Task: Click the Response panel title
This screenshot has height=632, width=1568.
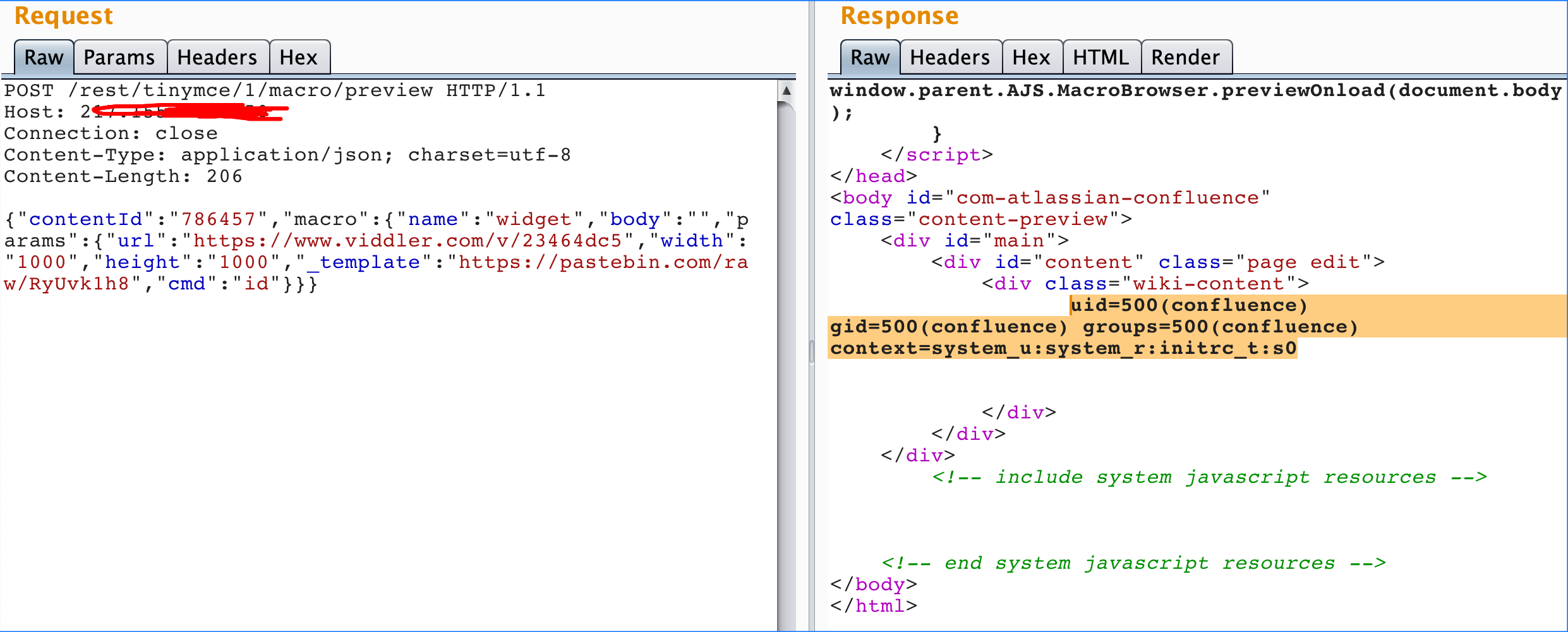Action: pyautogui.click(x=900, y=16)
